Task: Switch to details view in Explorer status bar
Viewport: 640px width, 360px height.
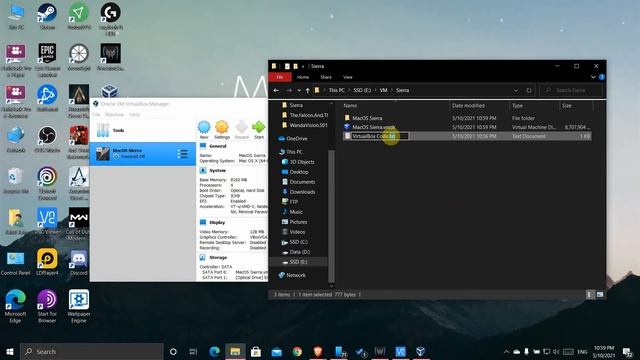Action: tap(589, 294)
